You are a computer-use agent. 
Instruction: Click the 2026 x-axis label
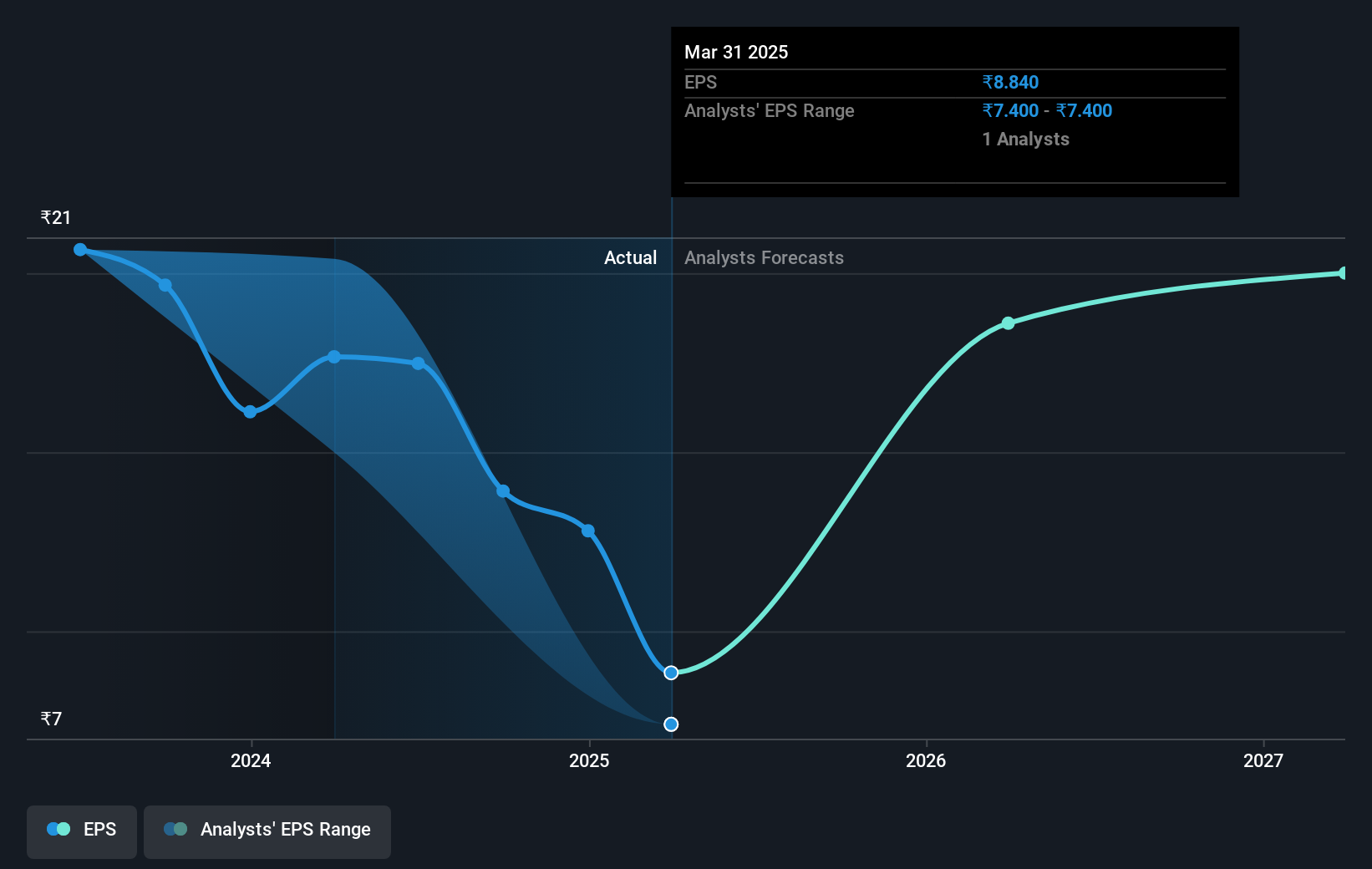click(926, 760)
